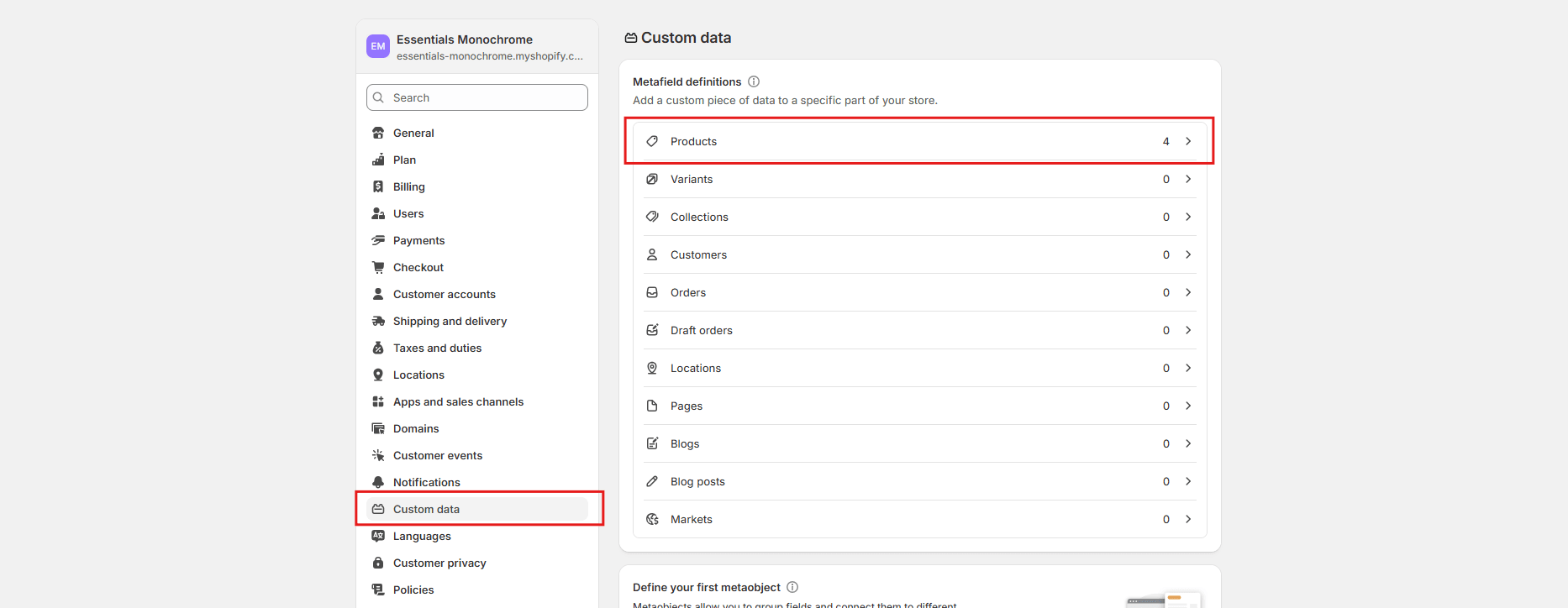1568x608 pixels.
Task: Open Customer privacy settings
Action: [x=439, y=563]
